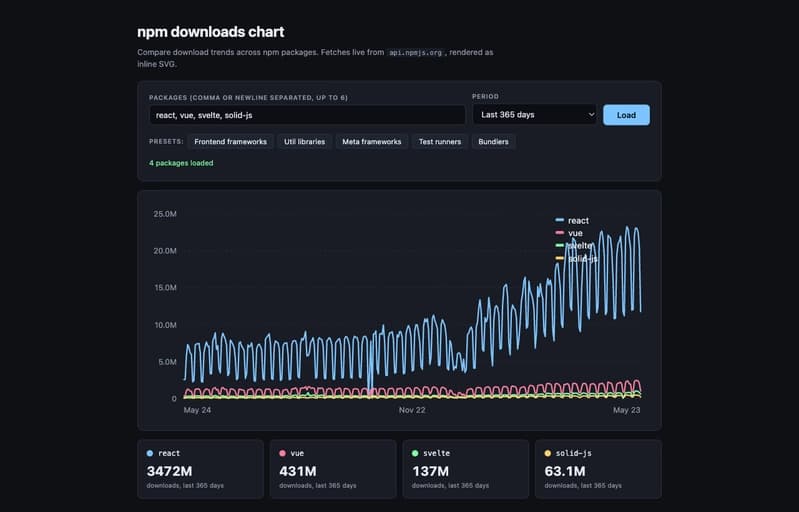
Task: Click the 15.0M y-axis label
Action: (x=166, y=288)
